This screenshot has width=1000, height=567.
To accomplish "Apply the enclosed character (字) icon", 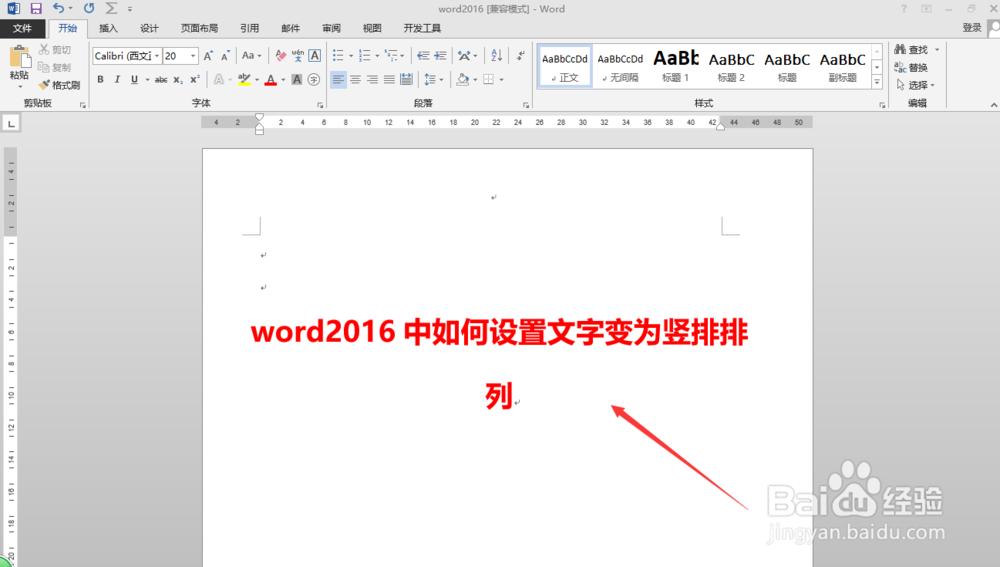I will 314,80.
